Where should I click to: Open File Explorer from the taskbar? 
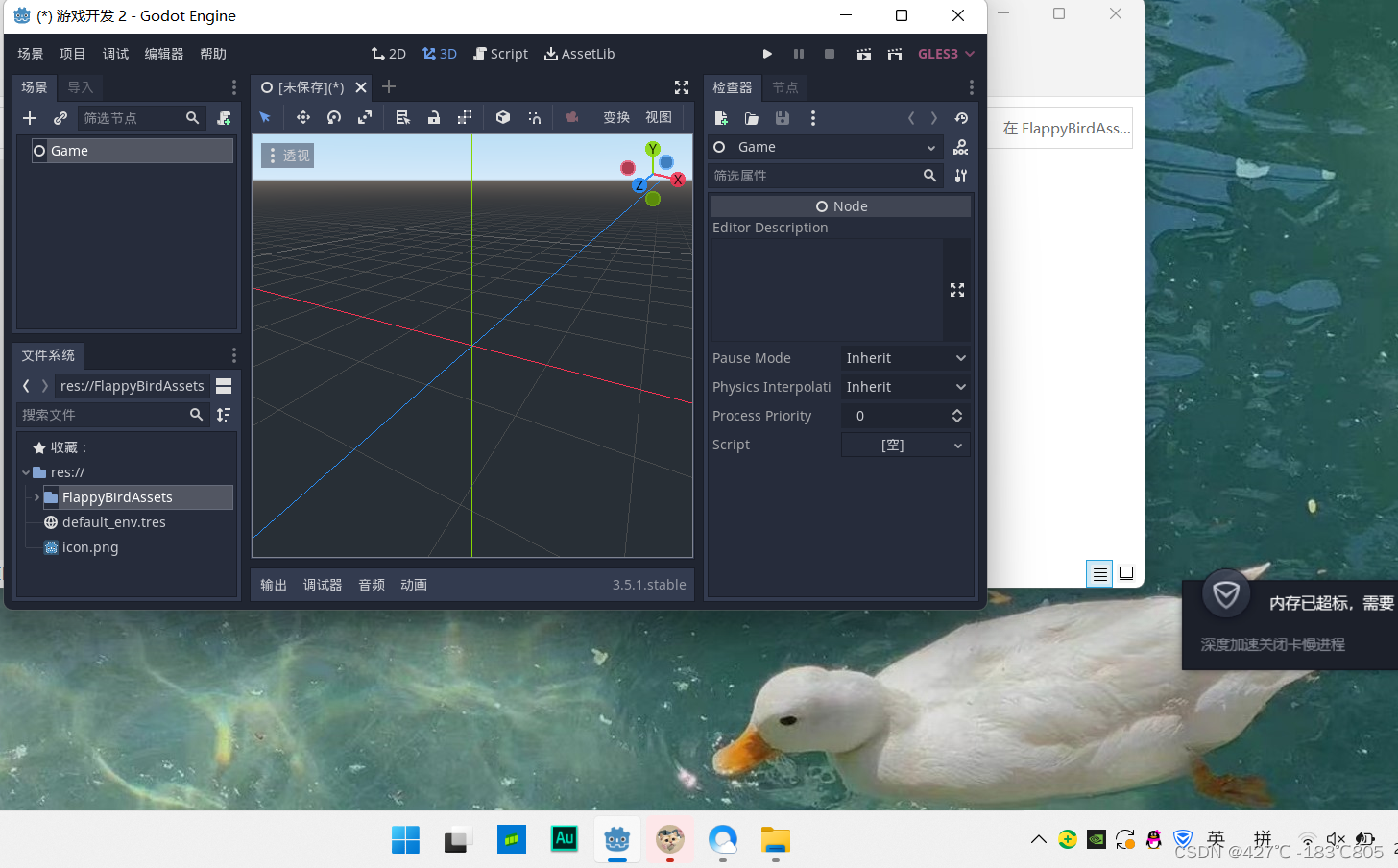coord(776,840)
